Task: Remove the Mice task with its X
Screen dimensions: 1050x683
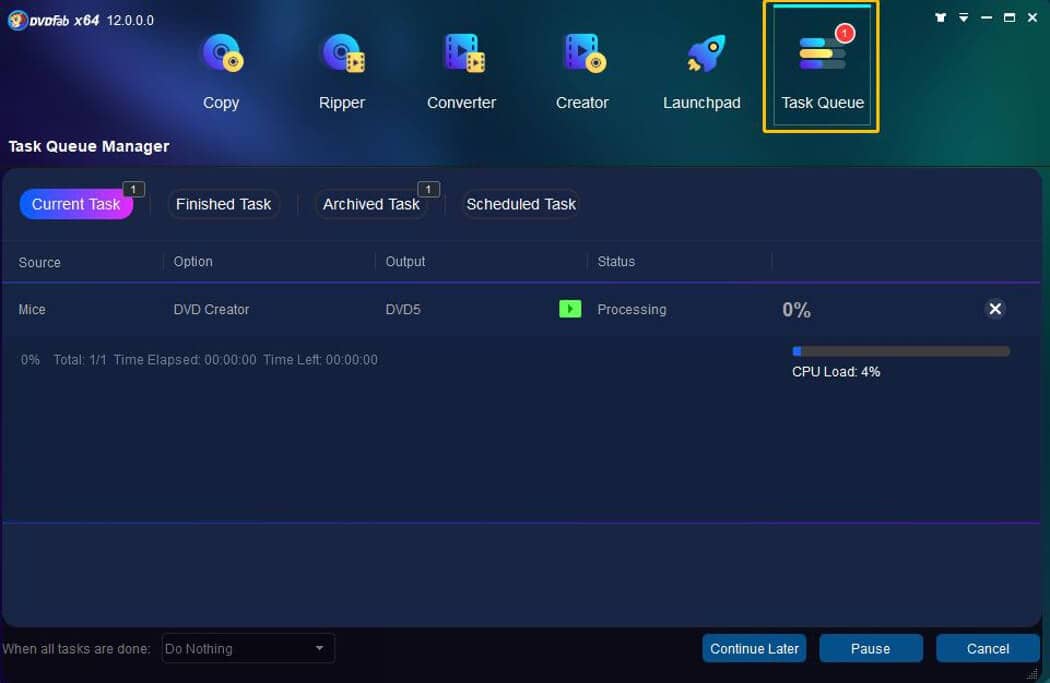Action: 994,309
